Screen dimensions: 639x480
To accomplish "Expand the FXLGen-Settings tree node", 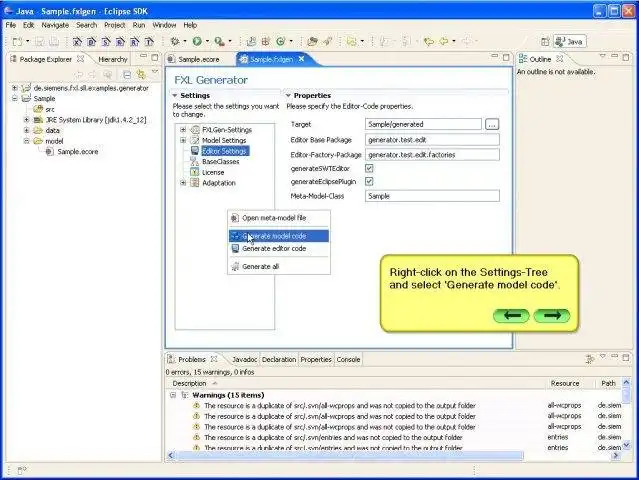I will 183,130.
